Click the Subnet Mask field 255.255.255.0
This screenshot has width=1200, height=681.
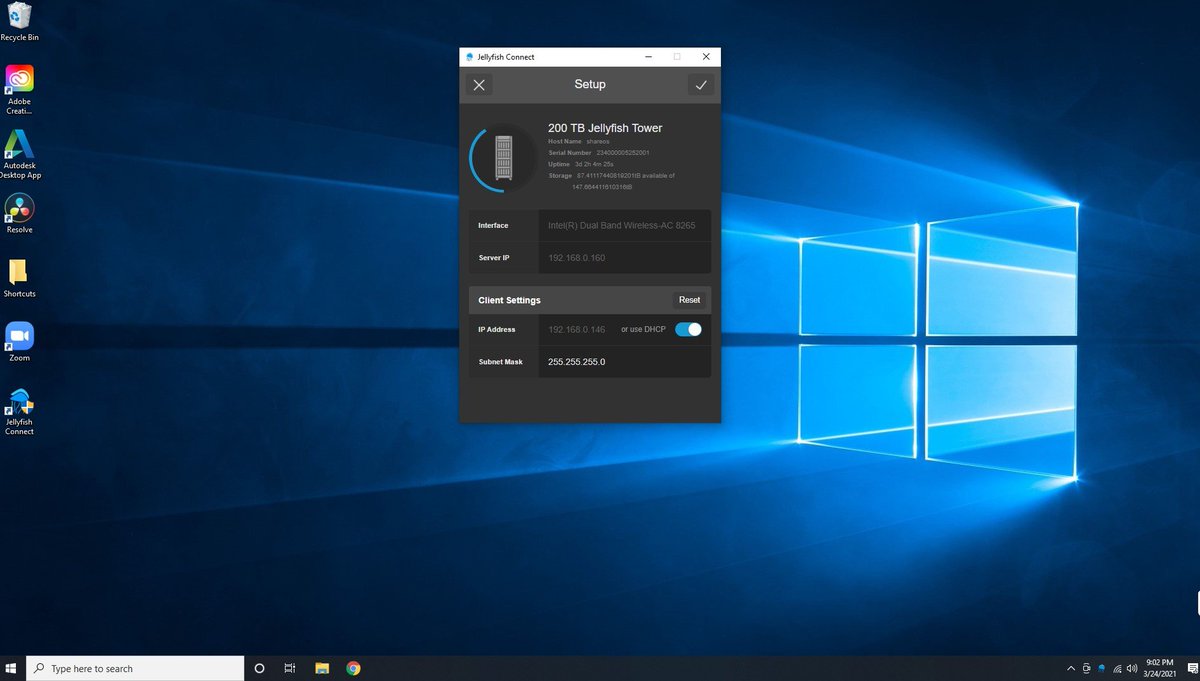coord(624,361)
